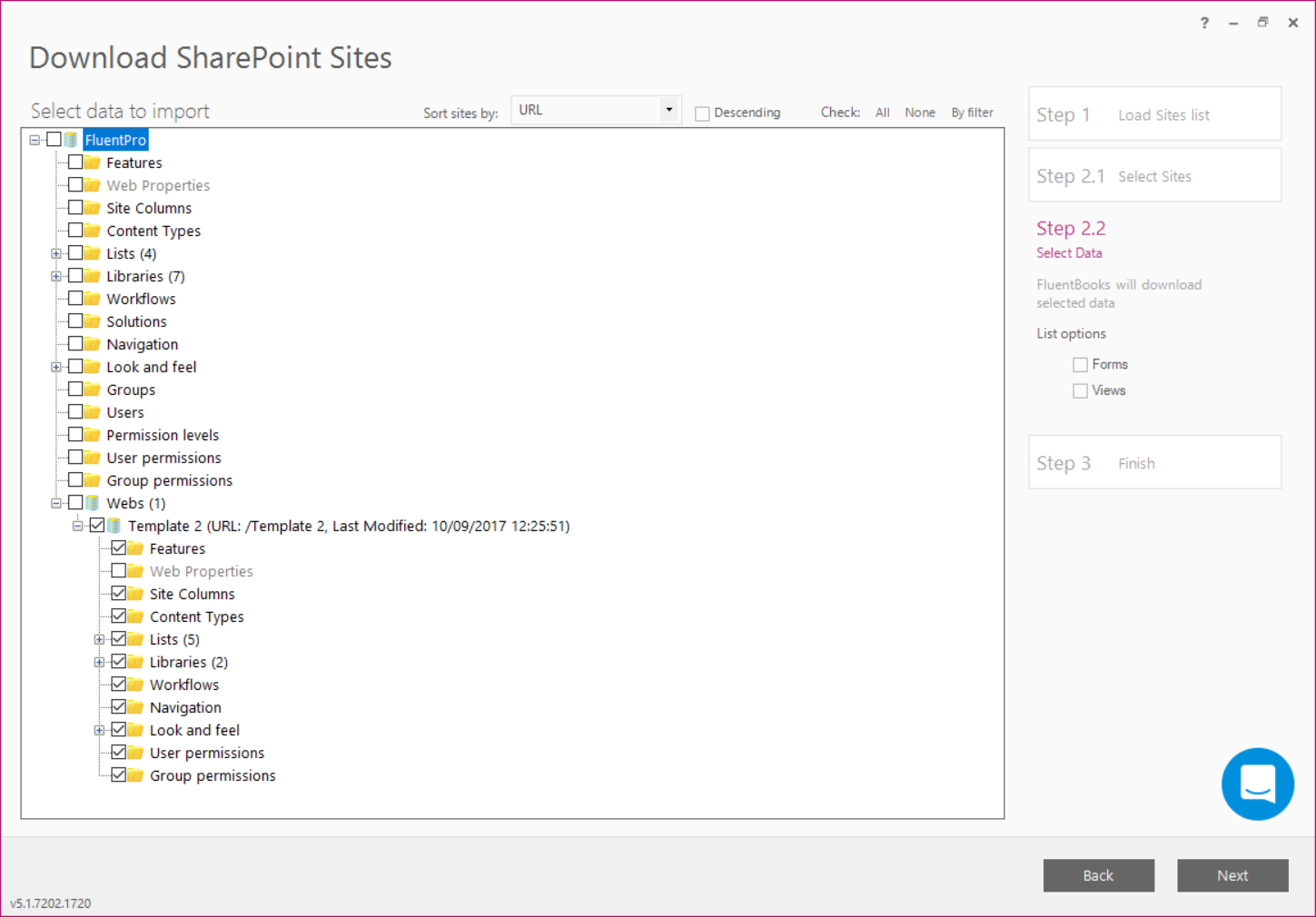The image size is (1316, 917).
Task: Select the User permissions row under FluentPro
Action: point(163,458)
